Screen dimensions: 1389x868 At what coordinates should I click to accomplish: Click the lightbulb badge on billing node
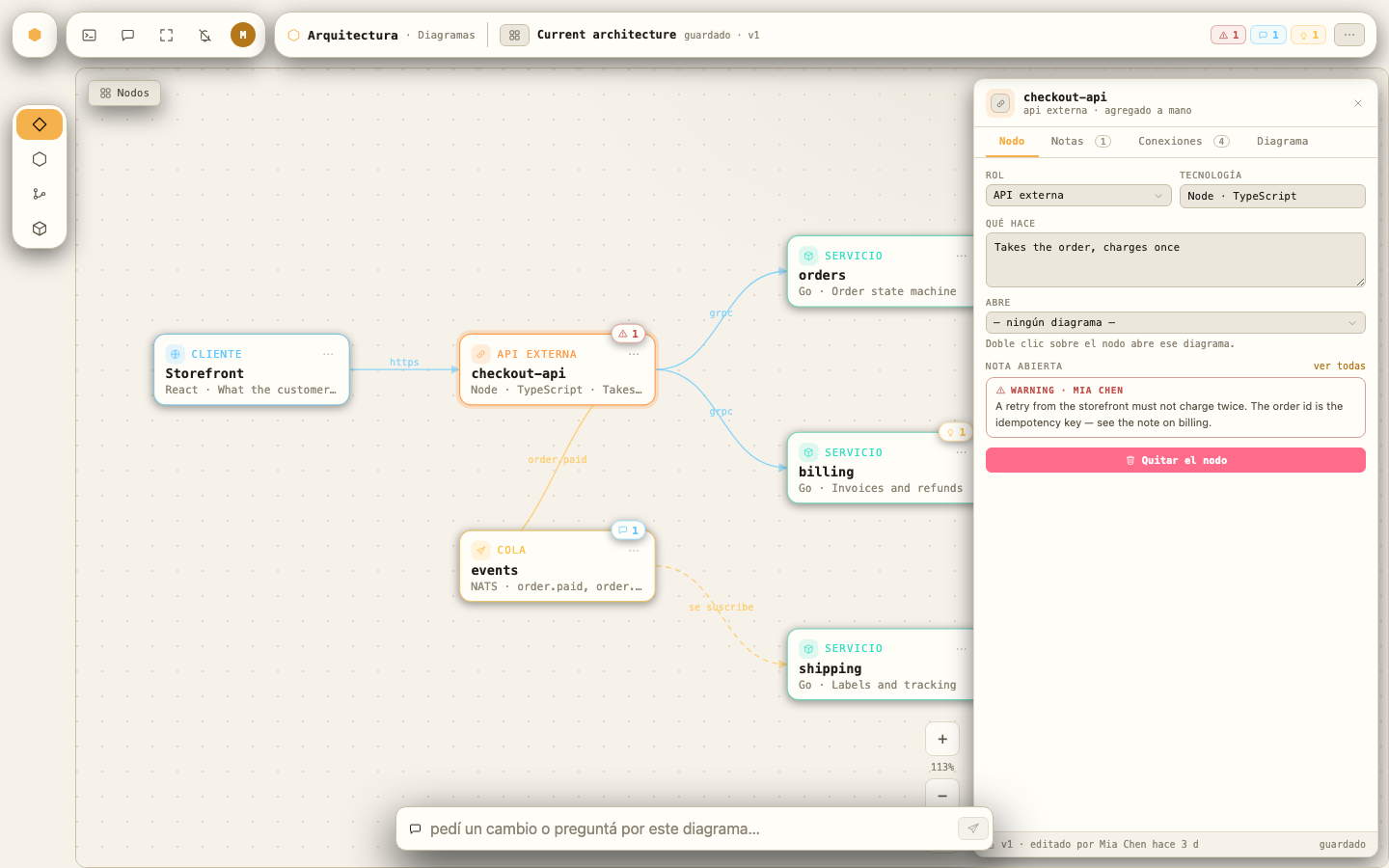pos(955,432)
